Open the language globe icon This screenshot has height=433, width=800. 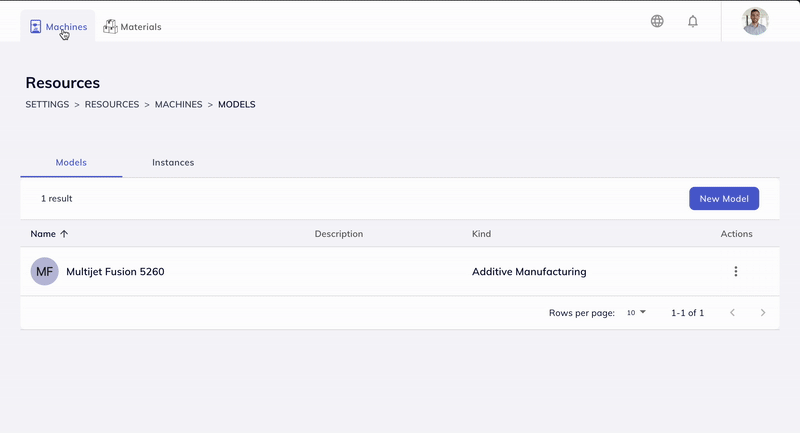click(x=657, y=21)
